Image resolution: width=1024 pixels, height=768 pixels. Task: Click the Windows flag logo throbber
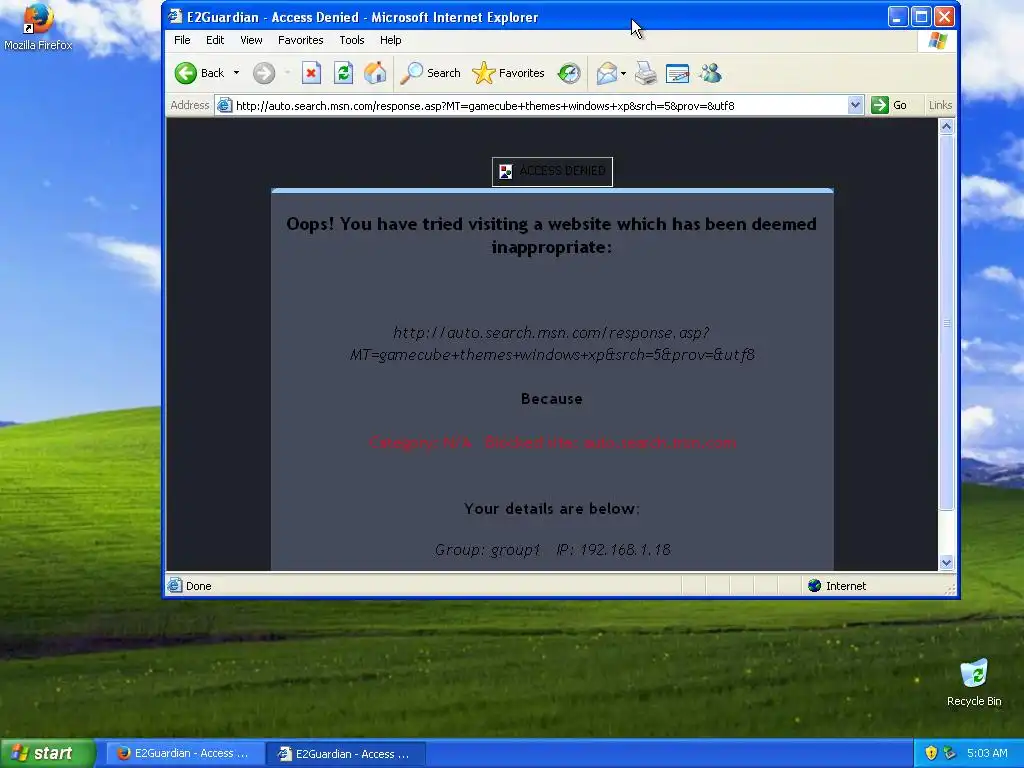coord(938,40)
